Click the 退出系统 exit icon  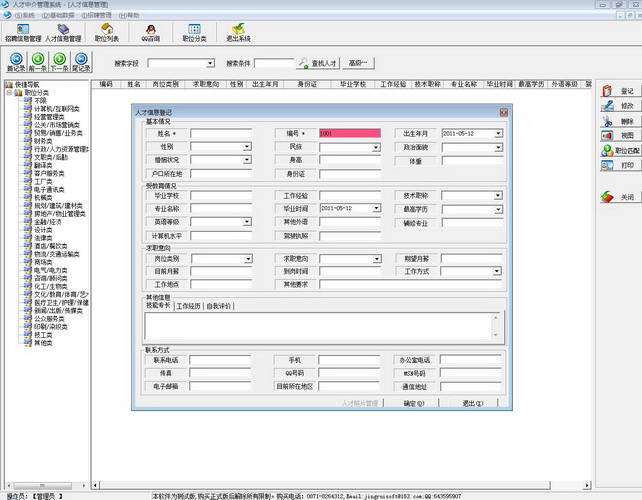[238, 33]
